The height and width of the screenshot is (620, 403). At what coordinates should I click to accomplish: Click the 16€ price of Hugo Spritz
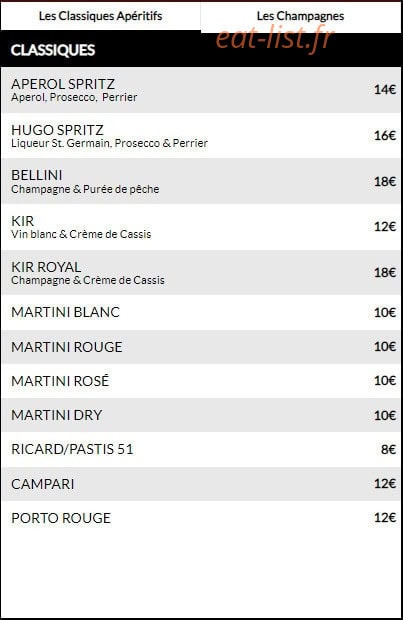(x=385, y=136)
